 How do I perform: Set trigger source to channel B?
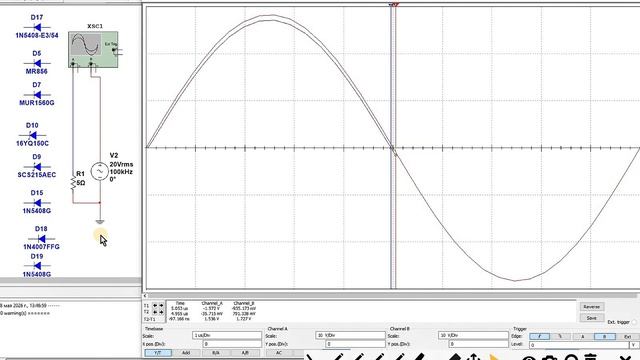click(x=604, y=336)
